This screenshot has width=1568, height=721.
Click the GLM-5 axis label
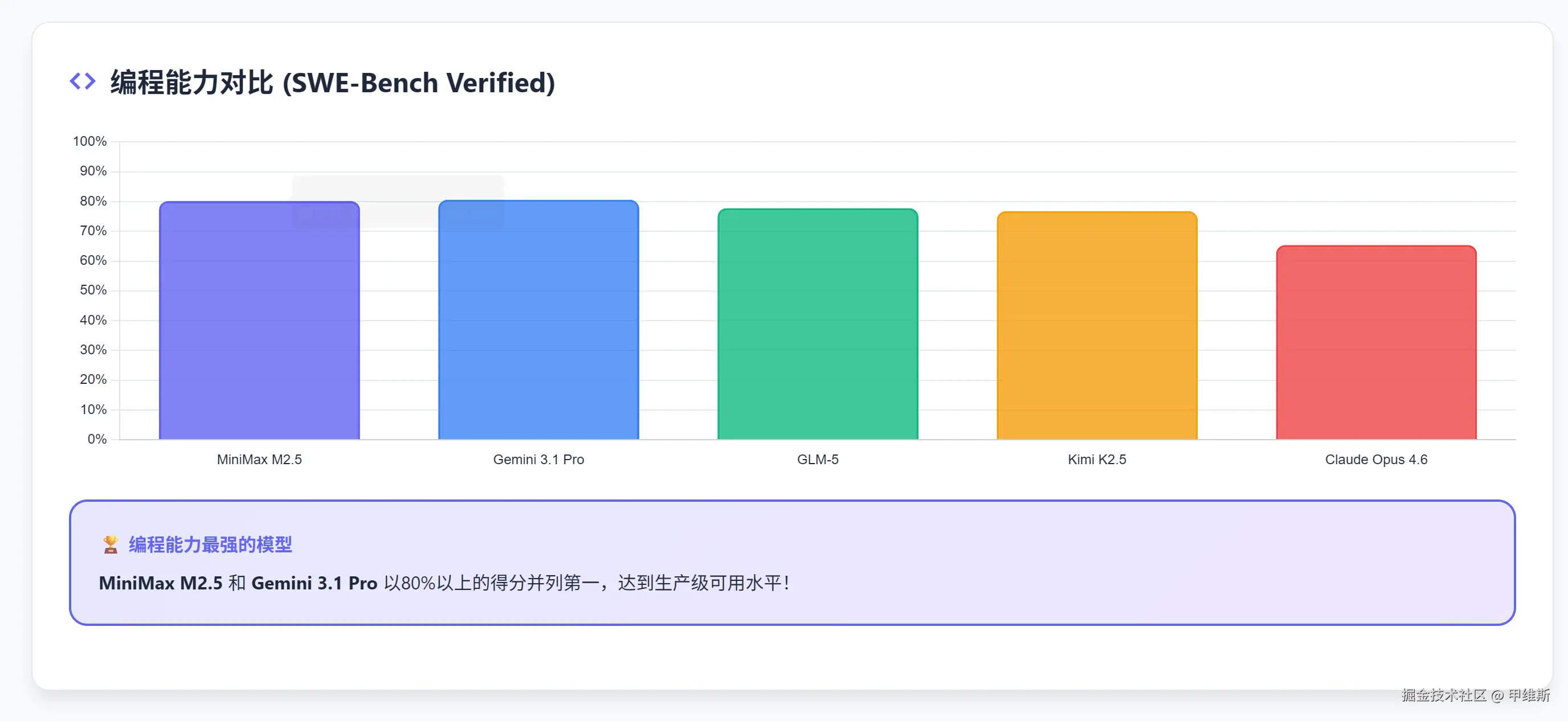818,460
